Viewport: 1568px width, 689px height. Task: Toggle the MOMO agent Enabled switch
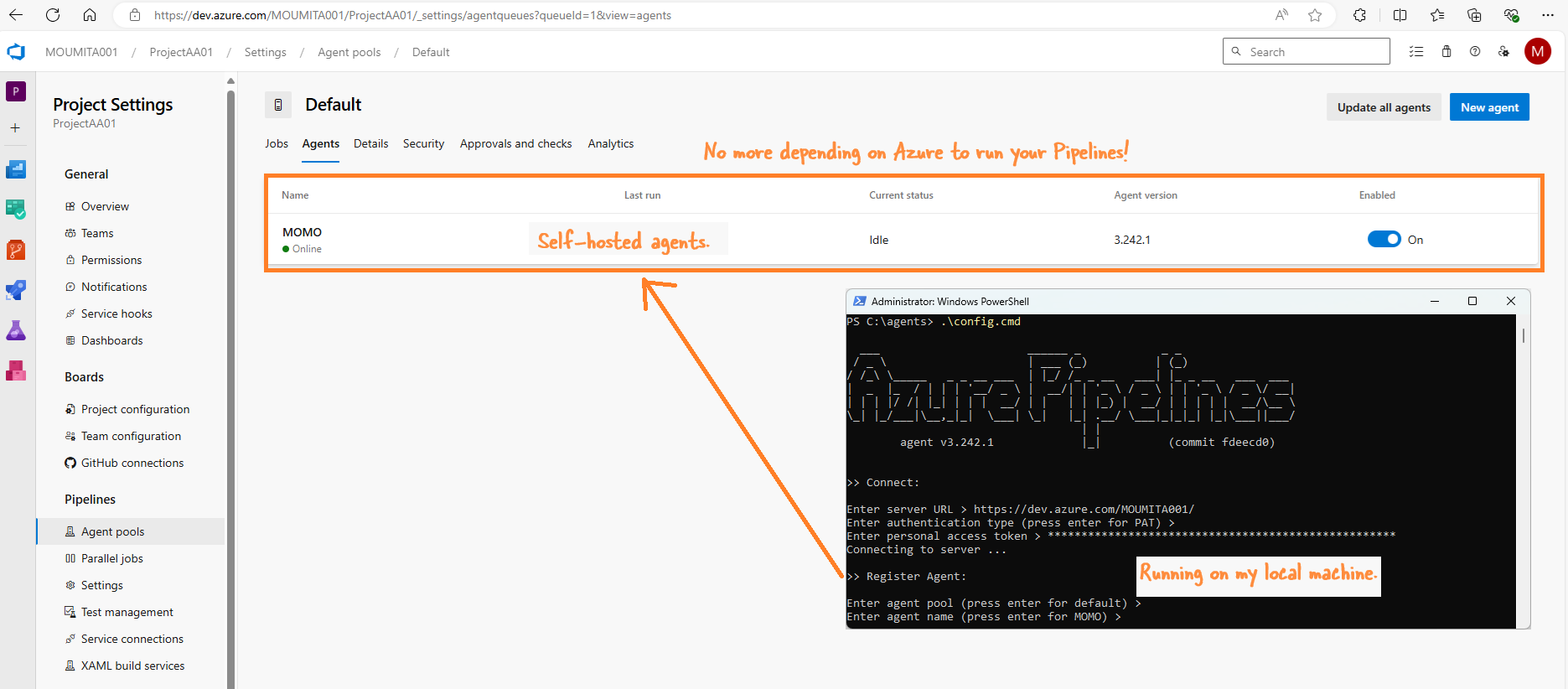pyautogui.click(x=1384, y=240)
